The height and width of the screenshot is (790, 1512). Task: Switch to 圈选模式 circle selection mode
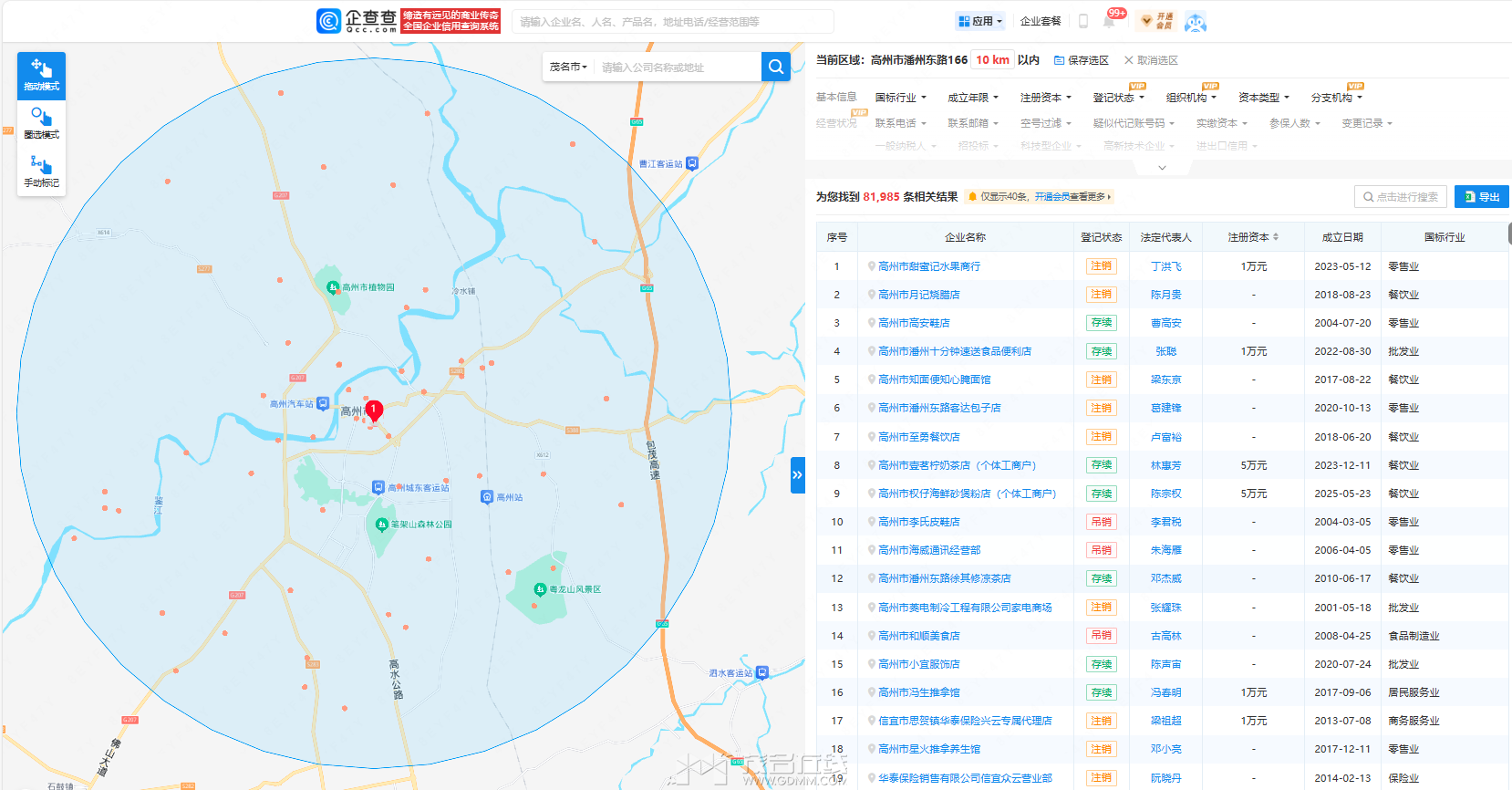click(41, 123)
